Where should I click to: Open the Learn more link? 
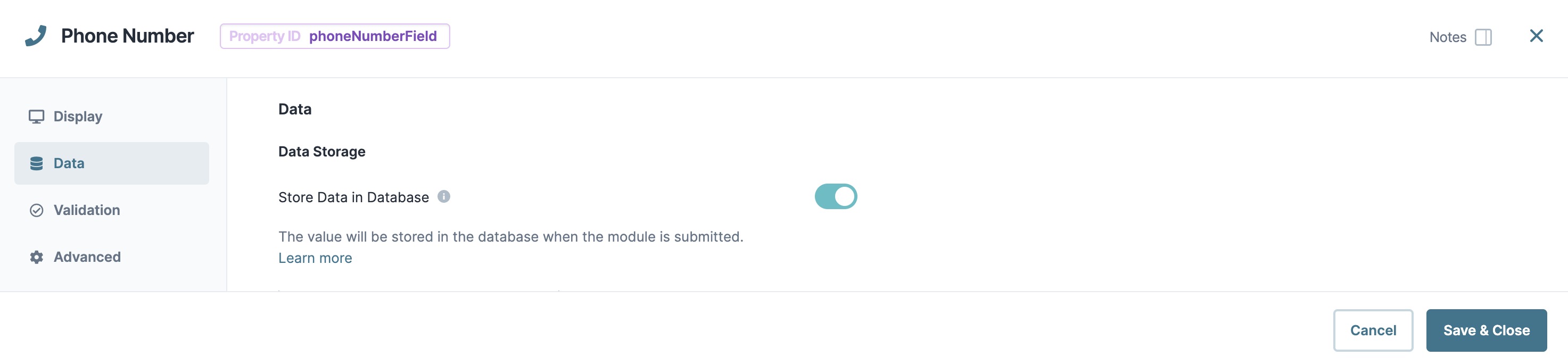point(315,258)
